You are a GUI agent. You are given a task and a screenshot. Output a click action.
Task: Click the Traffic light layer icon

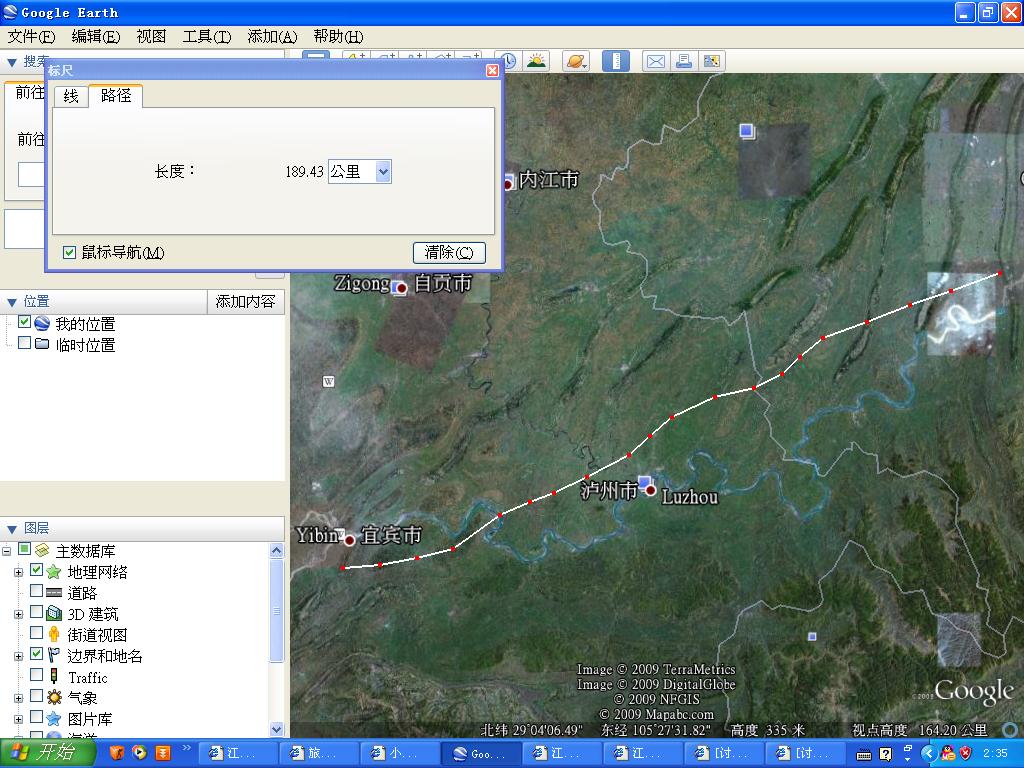pyautogui.click(x=54, y=677)
